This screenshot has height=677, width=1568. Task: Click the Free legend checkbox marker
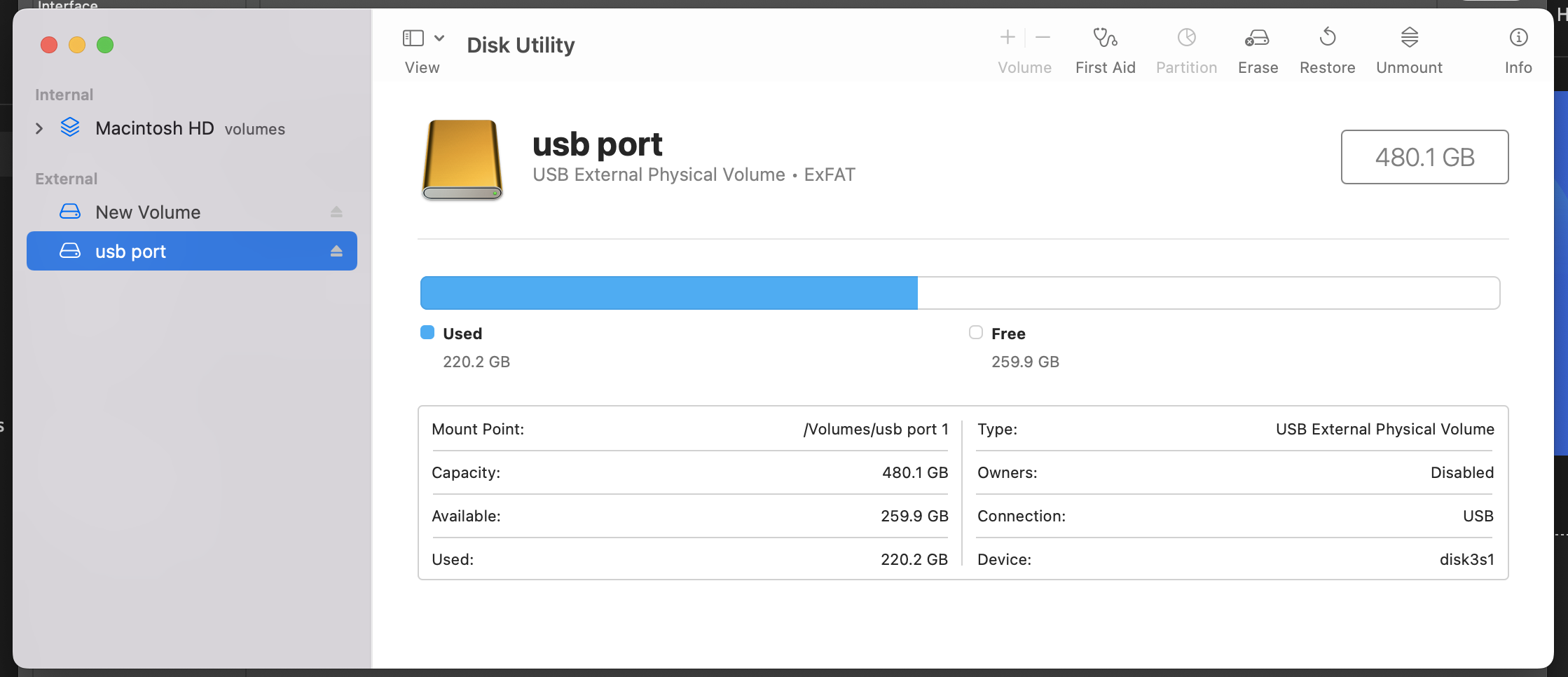(975, 333)
